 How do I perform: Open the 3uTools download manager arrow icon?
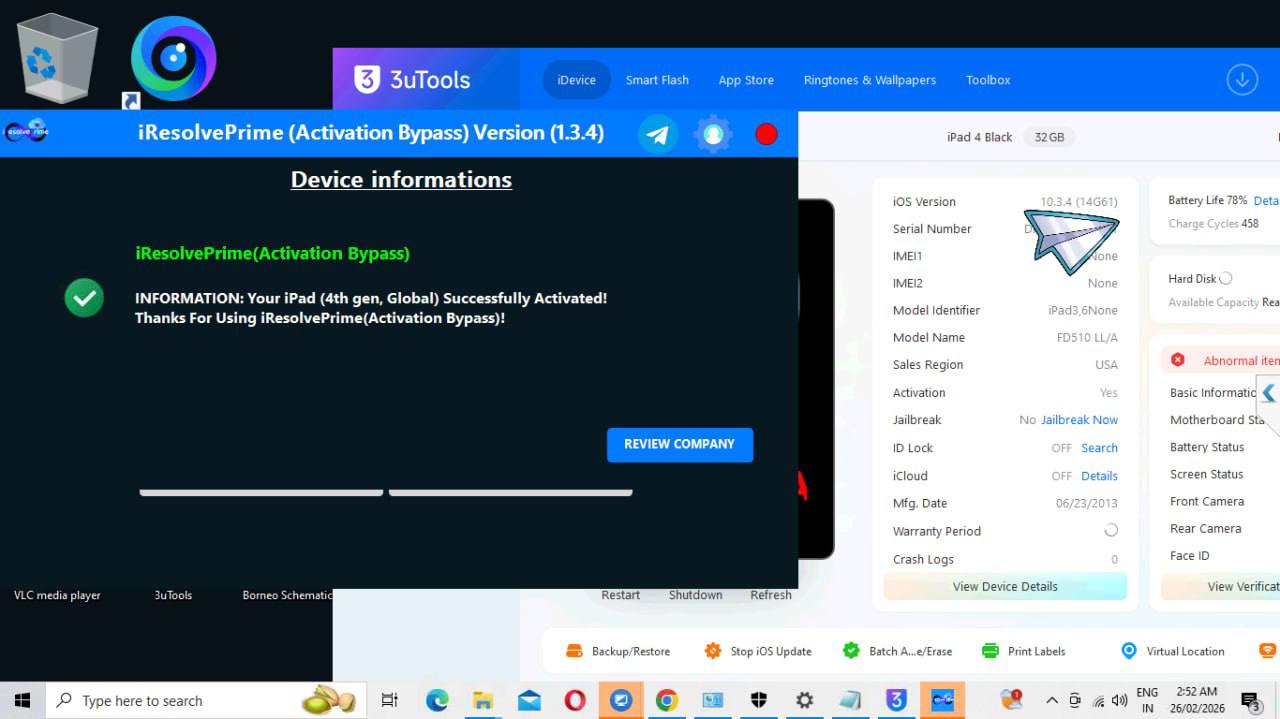point(1242,80)
